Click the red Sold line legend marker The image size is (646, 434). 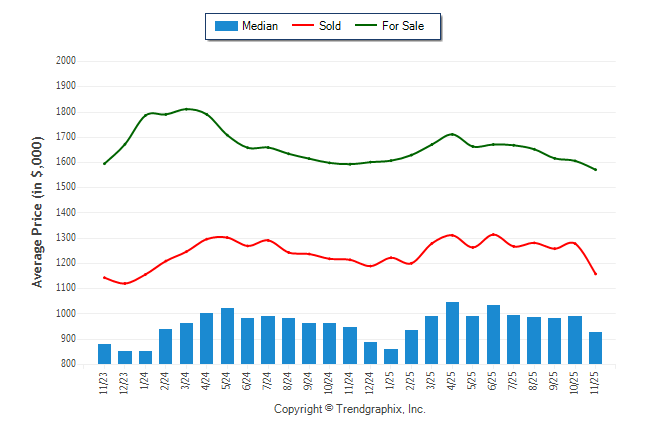[x=301, y=26]
